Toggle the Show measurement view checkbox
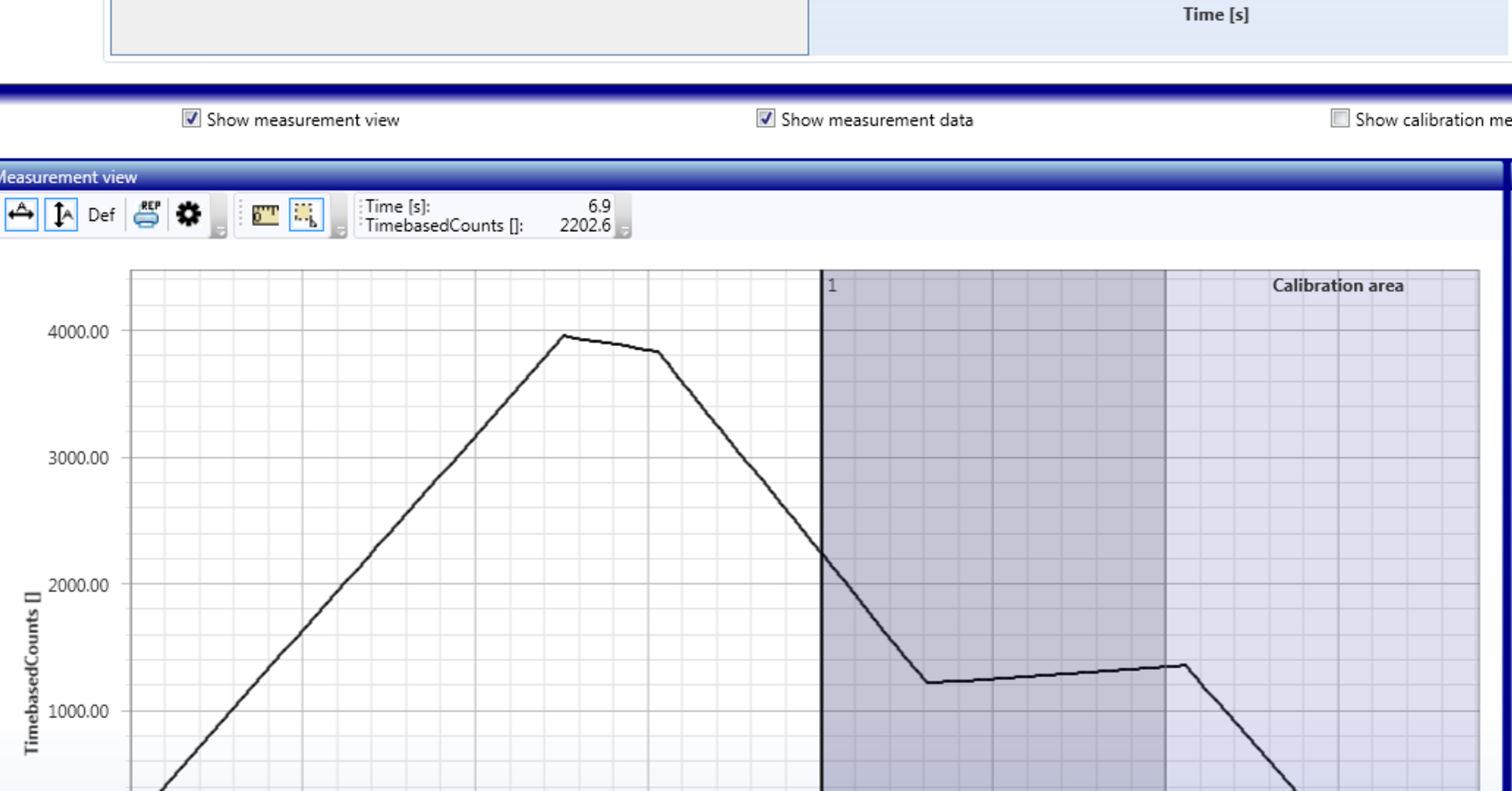The image size is (1512, 791). (x=192, y=119)
